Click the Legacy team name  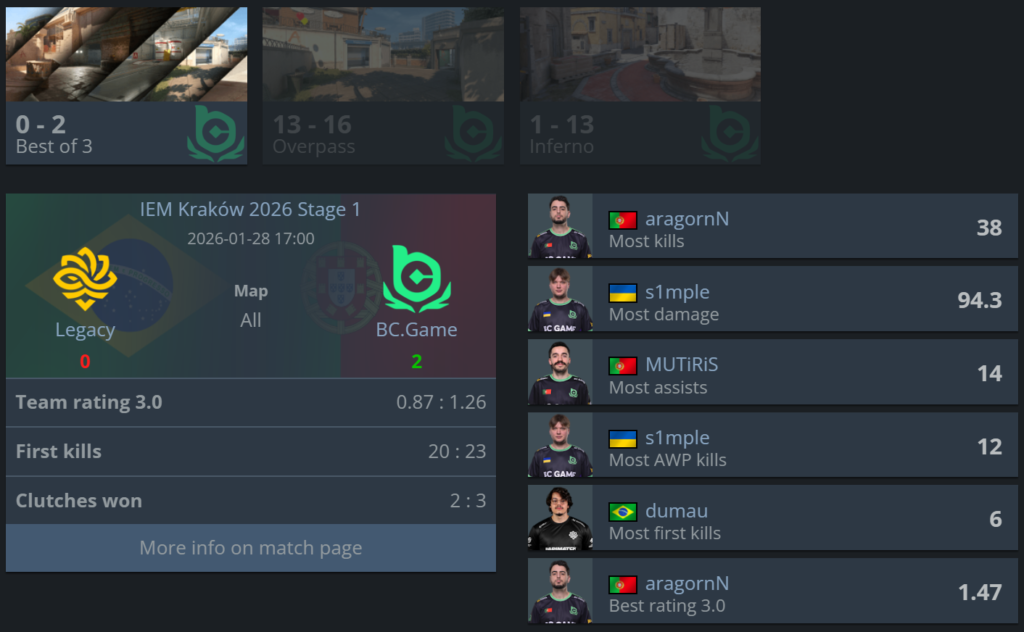(x=85, y=330)
